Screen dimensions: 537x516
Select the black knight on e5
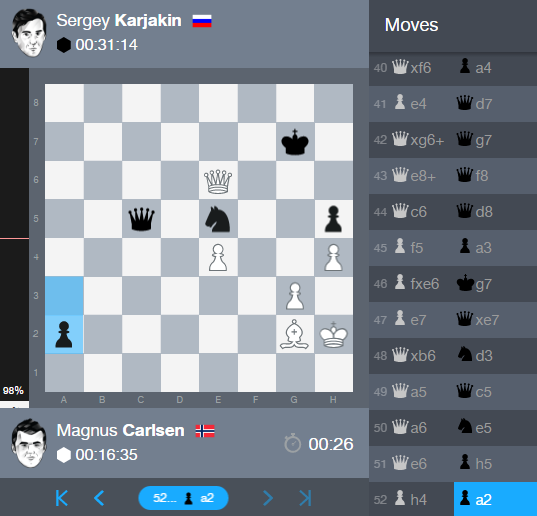[x=218, y=219]
